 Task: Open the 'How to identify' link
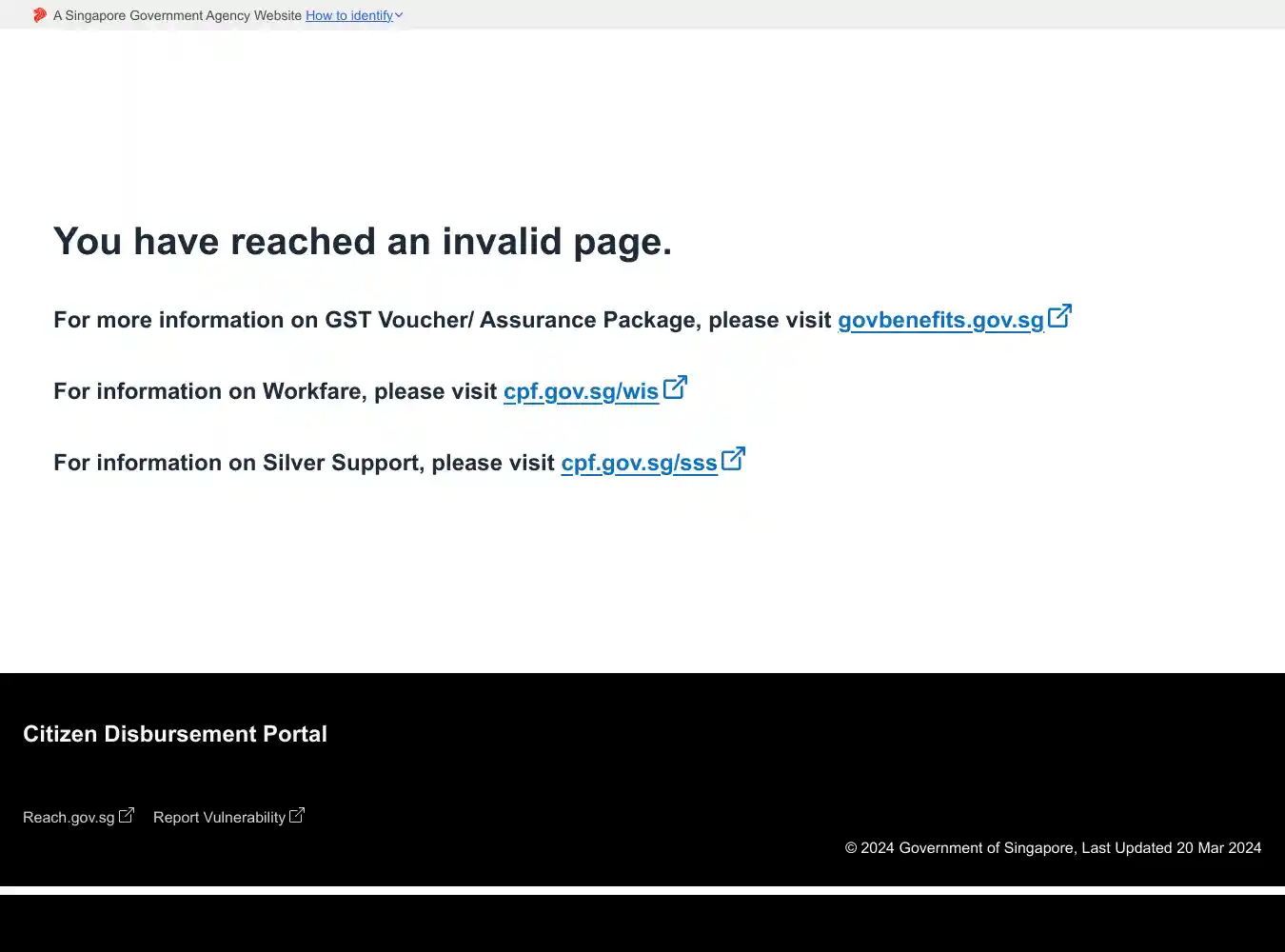[x=349, y=15]
